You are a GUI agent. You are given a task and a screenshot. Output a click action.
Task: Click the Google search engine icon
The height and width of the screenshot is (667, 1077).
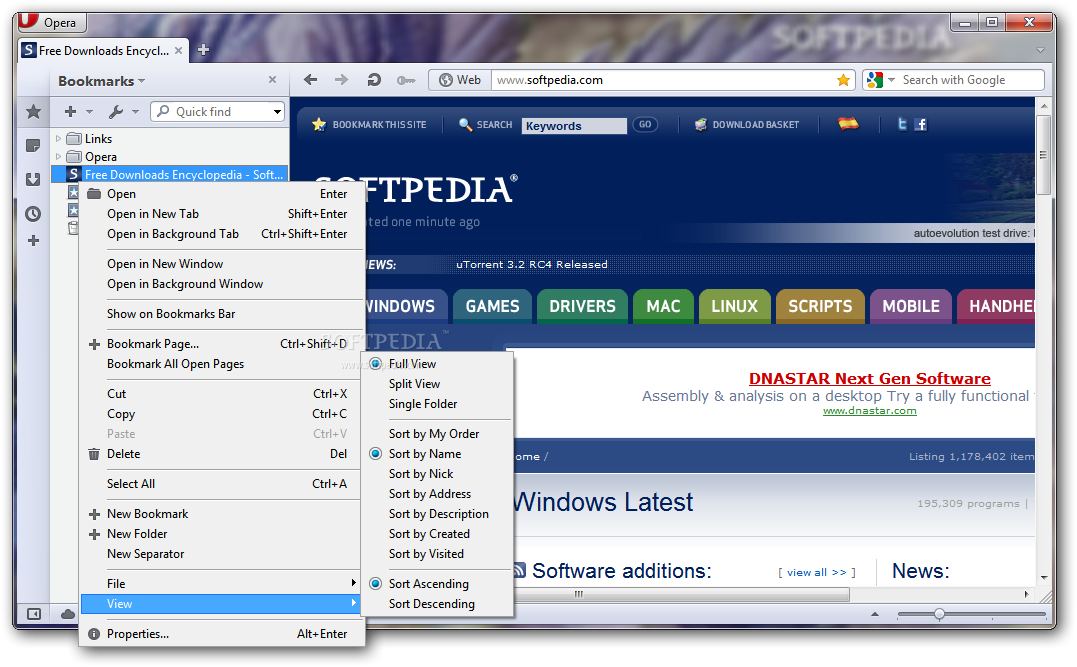(x=874, y=80)
